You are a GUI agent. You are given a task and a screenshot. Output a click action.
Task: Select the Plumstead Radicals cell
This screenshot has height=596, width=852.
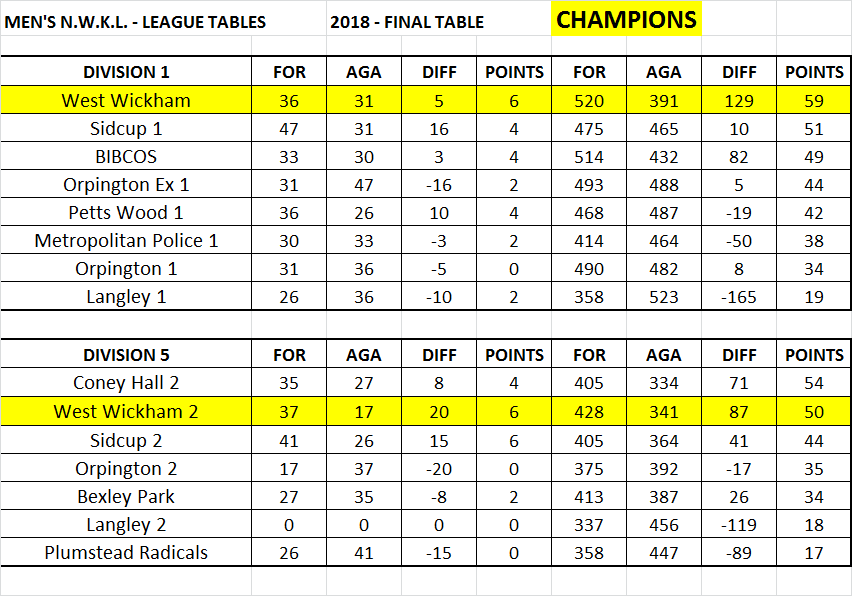point(126,552)
